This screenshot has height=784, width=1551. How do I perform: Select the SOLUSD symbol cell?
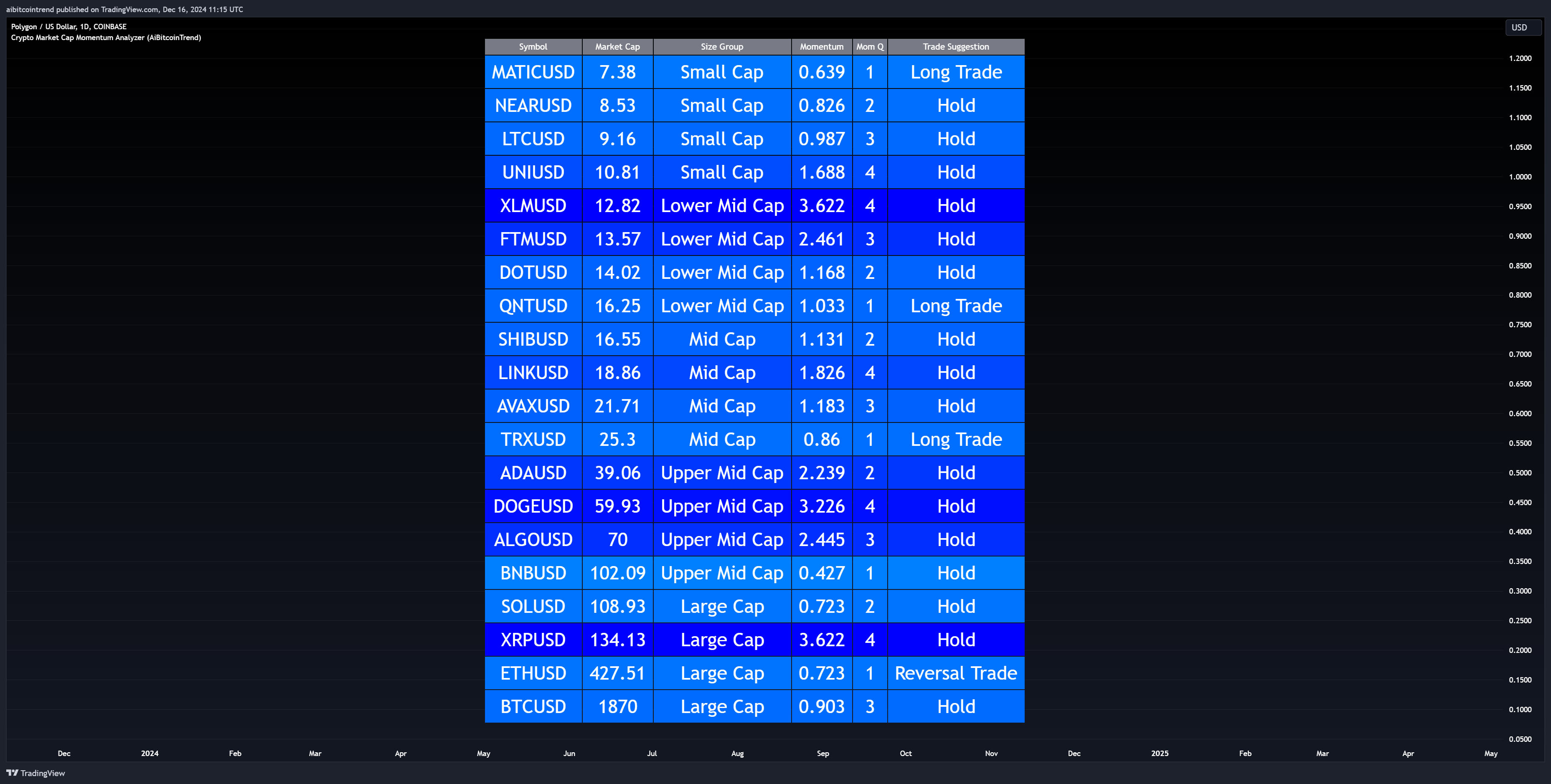click(x=533, y=607)
